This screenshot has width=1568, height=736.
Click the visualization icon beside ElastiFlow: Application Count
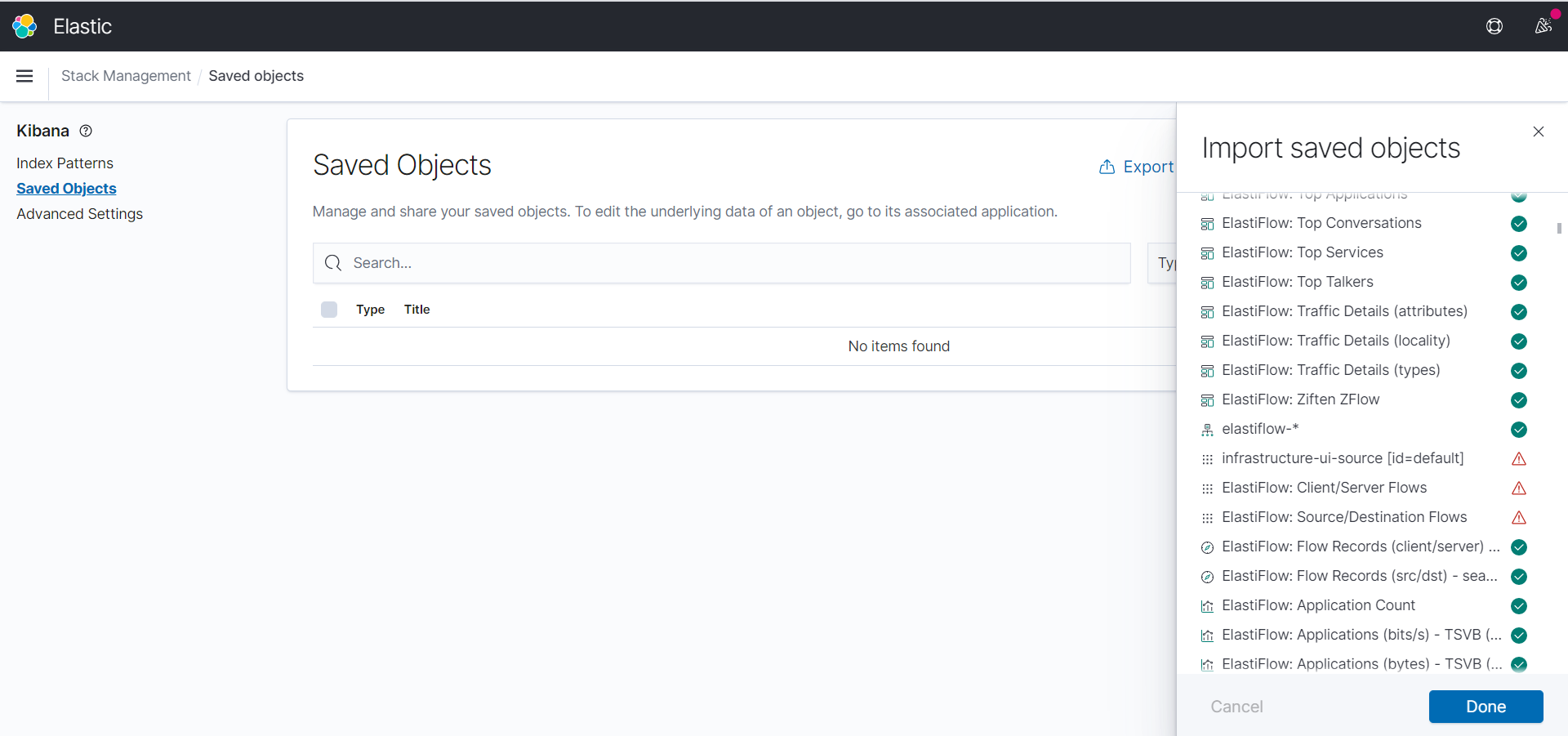click(x=1207, y=606)
